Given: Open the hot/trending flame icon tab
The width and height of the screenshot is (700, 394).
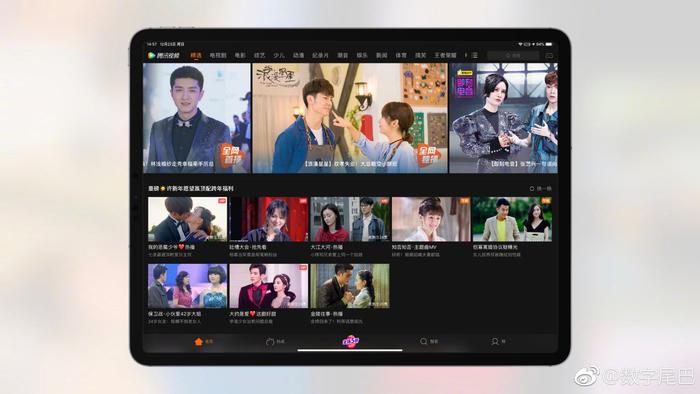Looking at the screenshot, I should (x=270, y=341).
